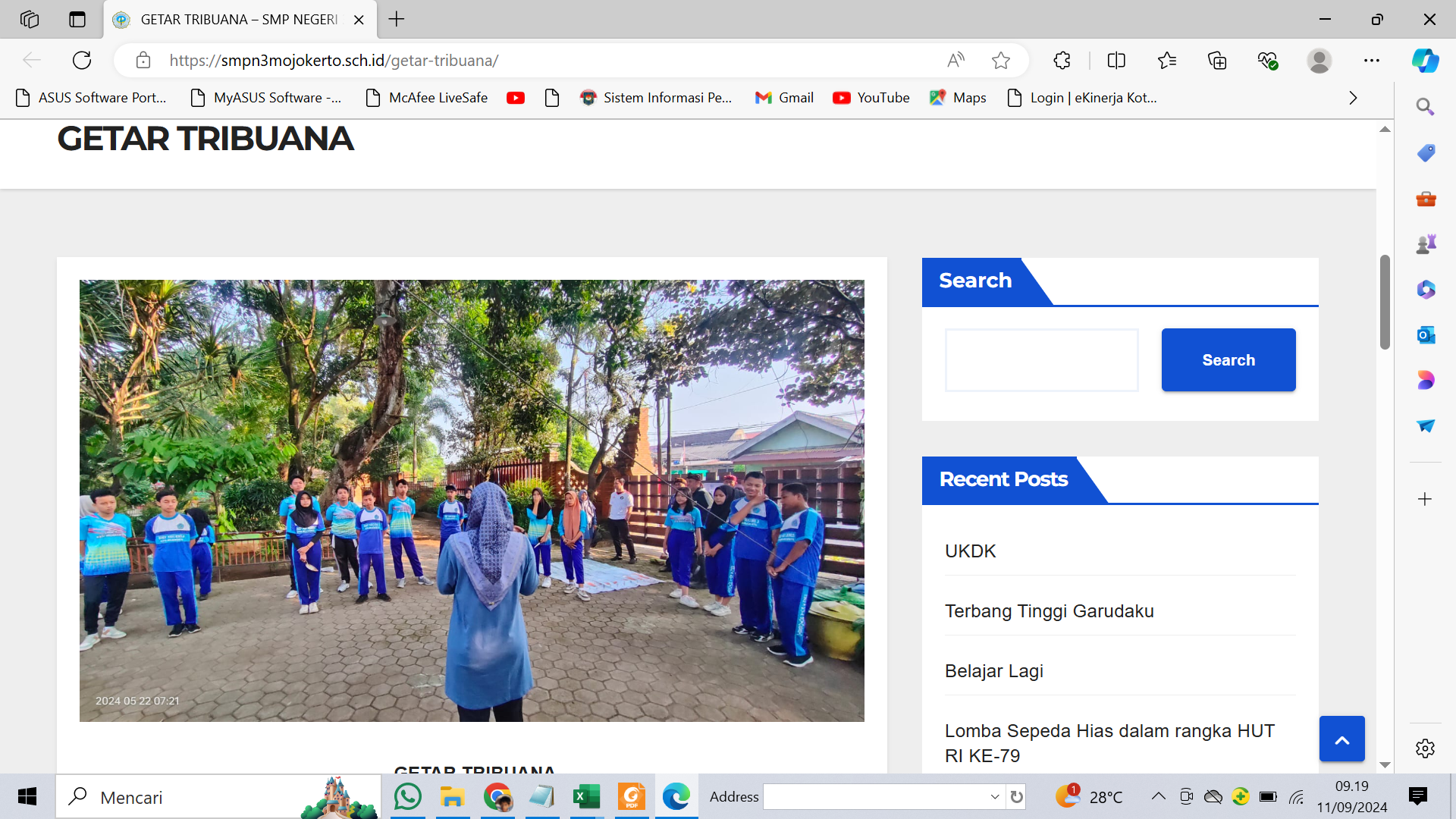1456x819 pixels.
Task: Open the Settings and more menu
Action: pos(1372,61)
